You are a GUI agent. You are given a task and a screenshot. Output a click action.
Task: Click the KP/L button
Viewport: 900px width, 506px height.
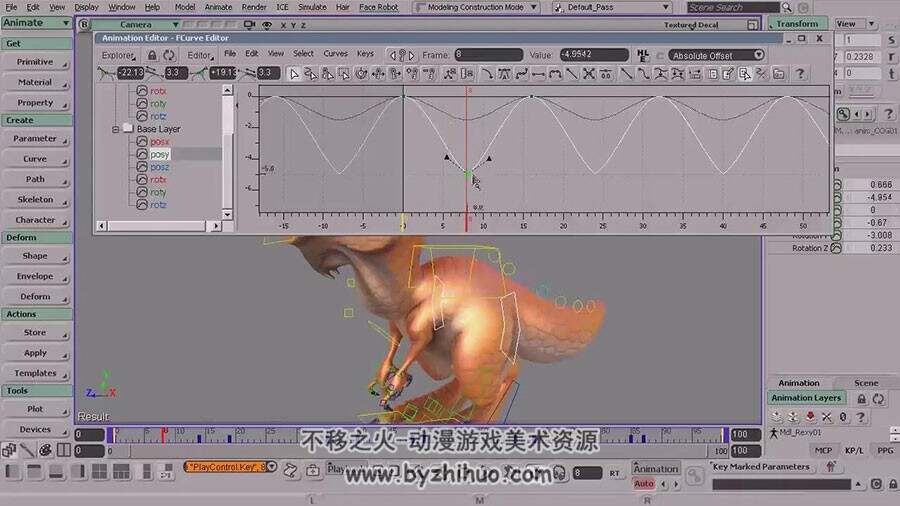click(x=854, y=450)
